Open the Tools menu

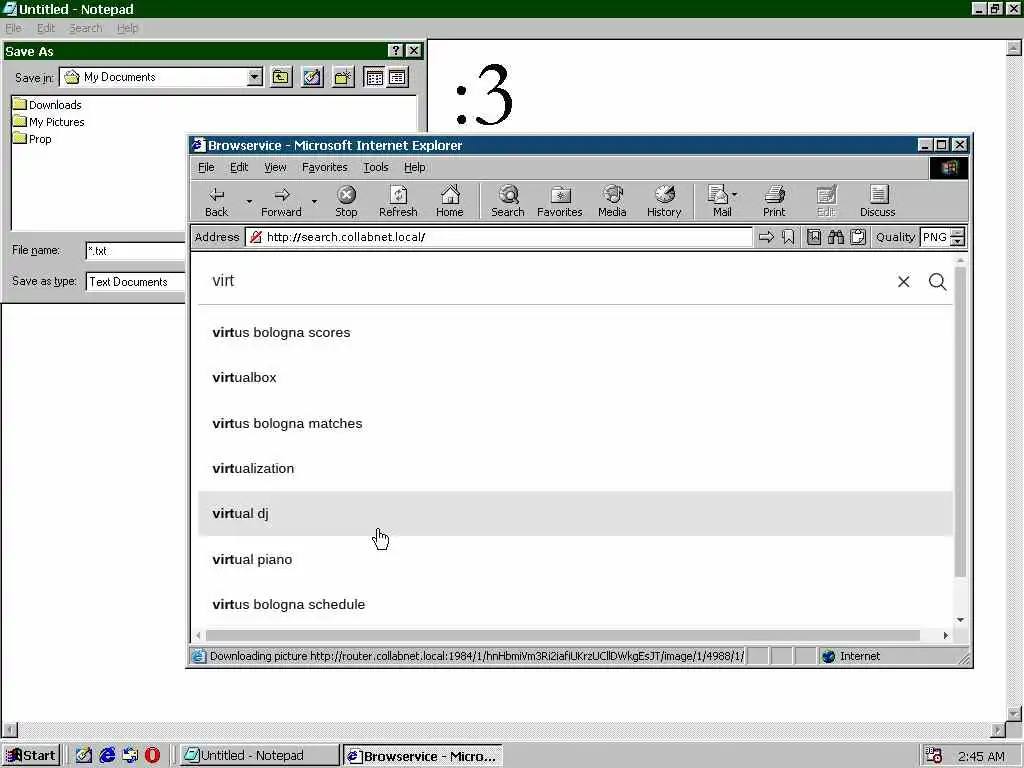376,167
